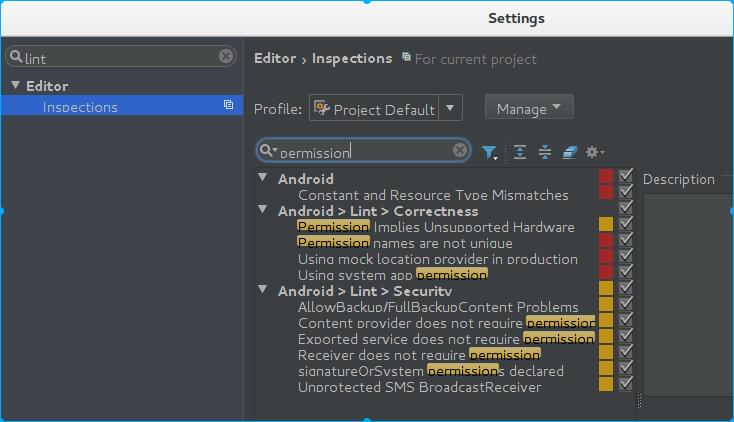Click the Manage button
The height and width of the screenshot is (422, 734).
pyautogui.click(x=528, y=108)
